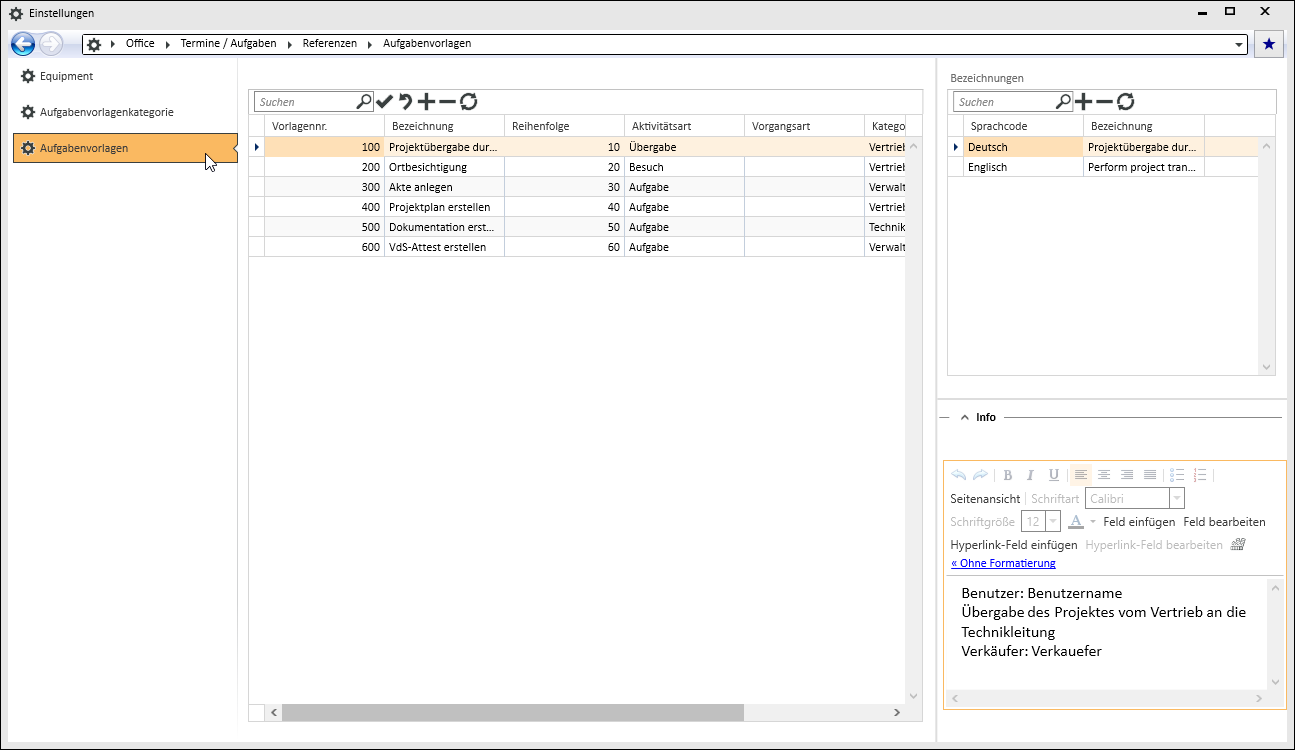Screen dimensions: 1295x750
Task: Insert bulleted list in Info editor
Action: click(1177, 475)
